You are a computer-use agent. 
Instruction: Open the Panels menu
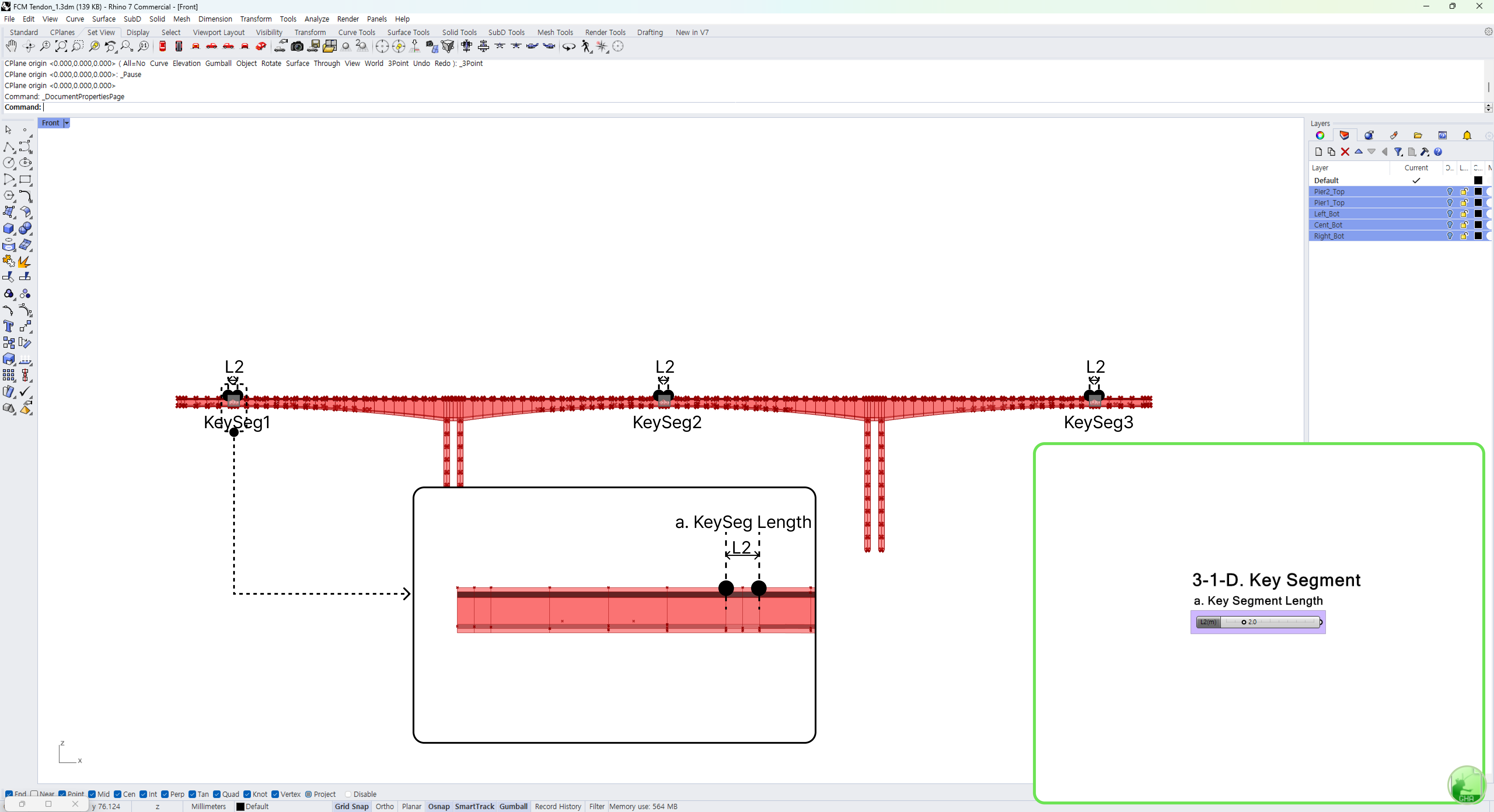coord(376,19)
